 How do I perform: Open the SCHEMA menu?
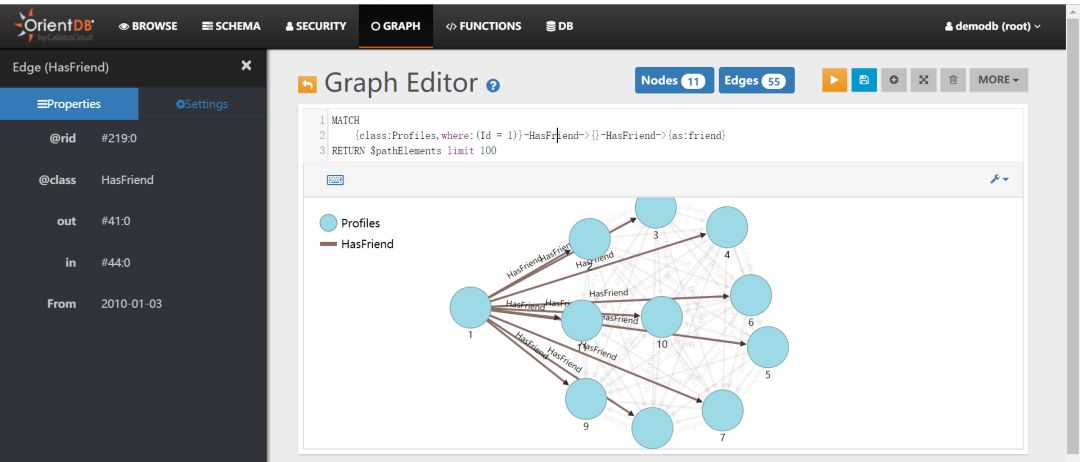point(231,26)
